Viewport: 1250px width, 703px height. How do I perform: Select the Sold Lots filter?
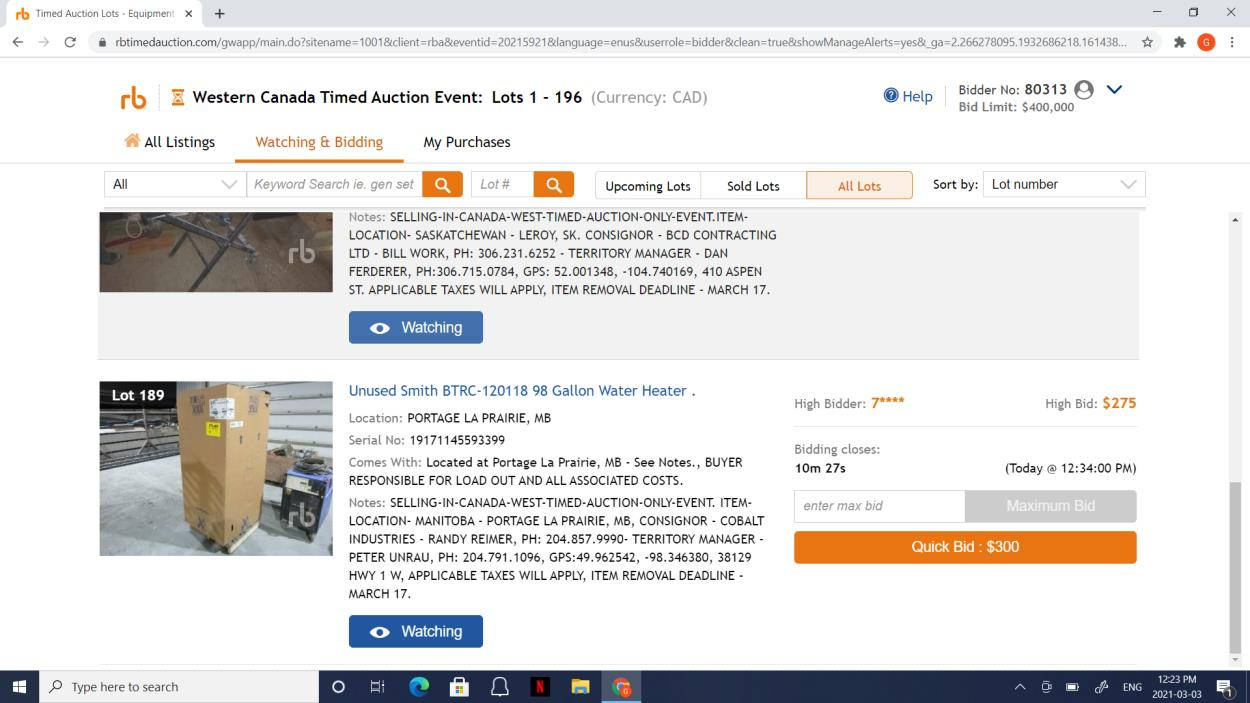pyautogui.click(x=753, y=186)
